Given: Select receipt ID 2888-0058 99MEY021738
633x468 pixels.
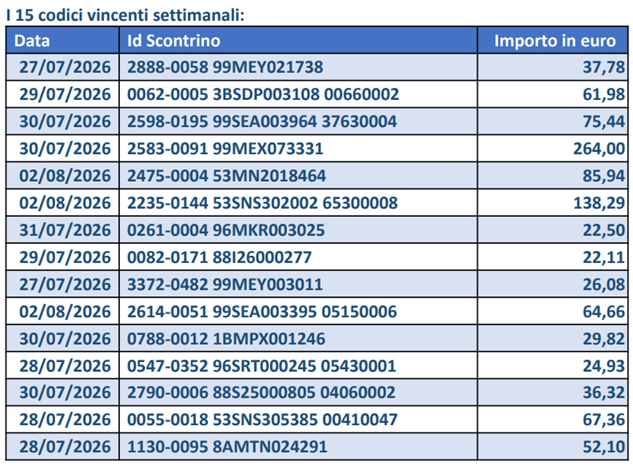Looking at the screenshot, I should (x=225, y=67).
